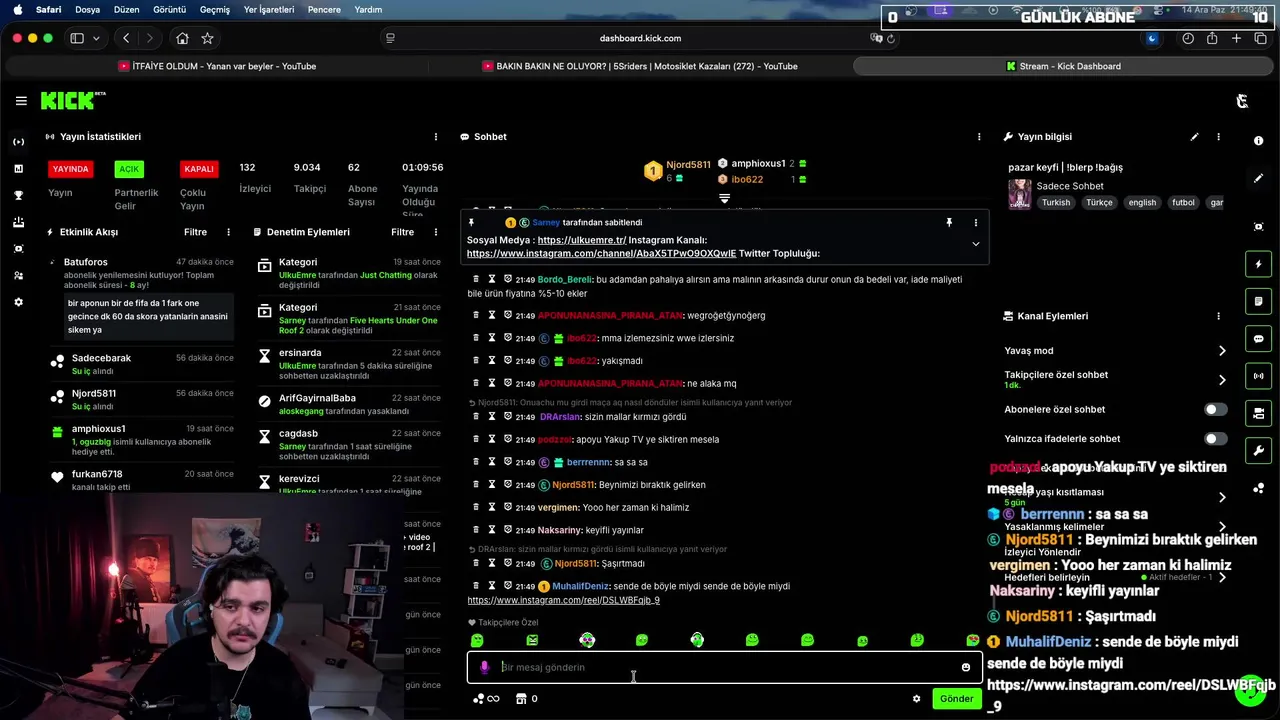Toggle the wrench widget button in right sidebar
This screenshot has width=1280, height=720.
coord(1258,451)
